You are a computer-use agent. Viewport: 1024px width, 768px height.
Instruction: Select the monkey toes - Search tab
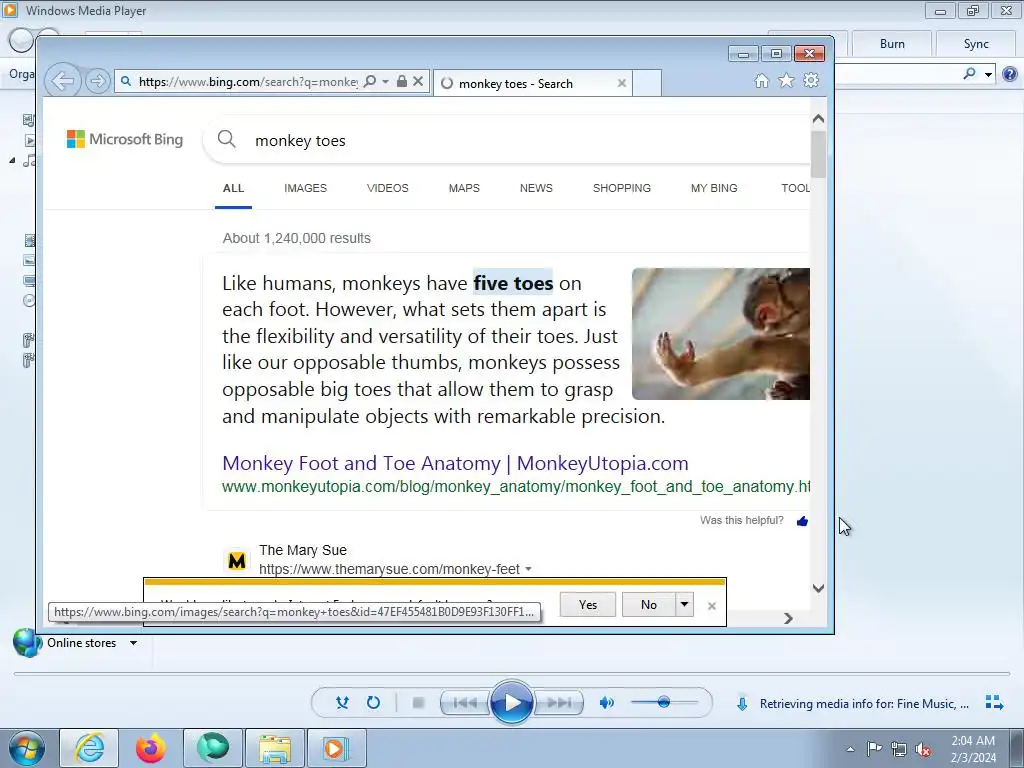pyautogui.click(x=532, y=83)
